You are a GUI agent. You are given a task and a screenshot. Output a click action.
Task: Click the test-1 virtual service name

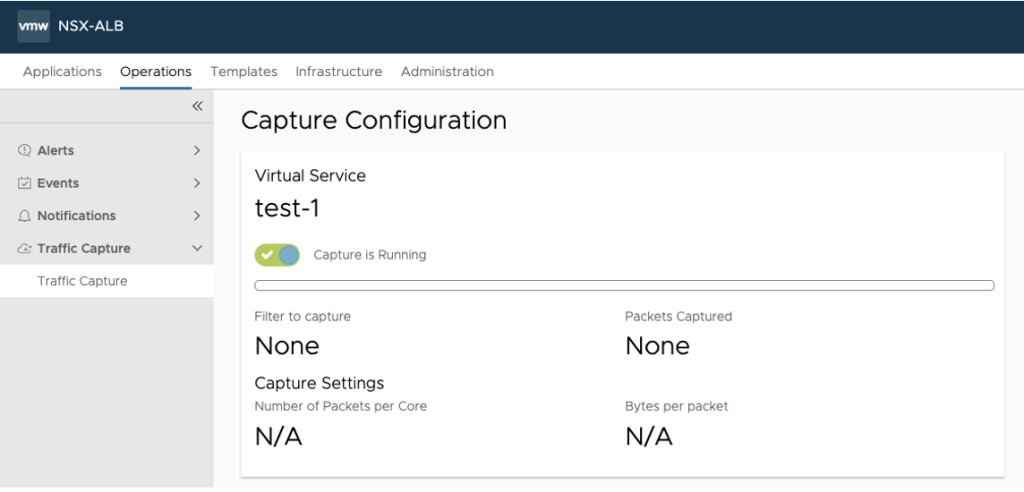tap(287, 208)
